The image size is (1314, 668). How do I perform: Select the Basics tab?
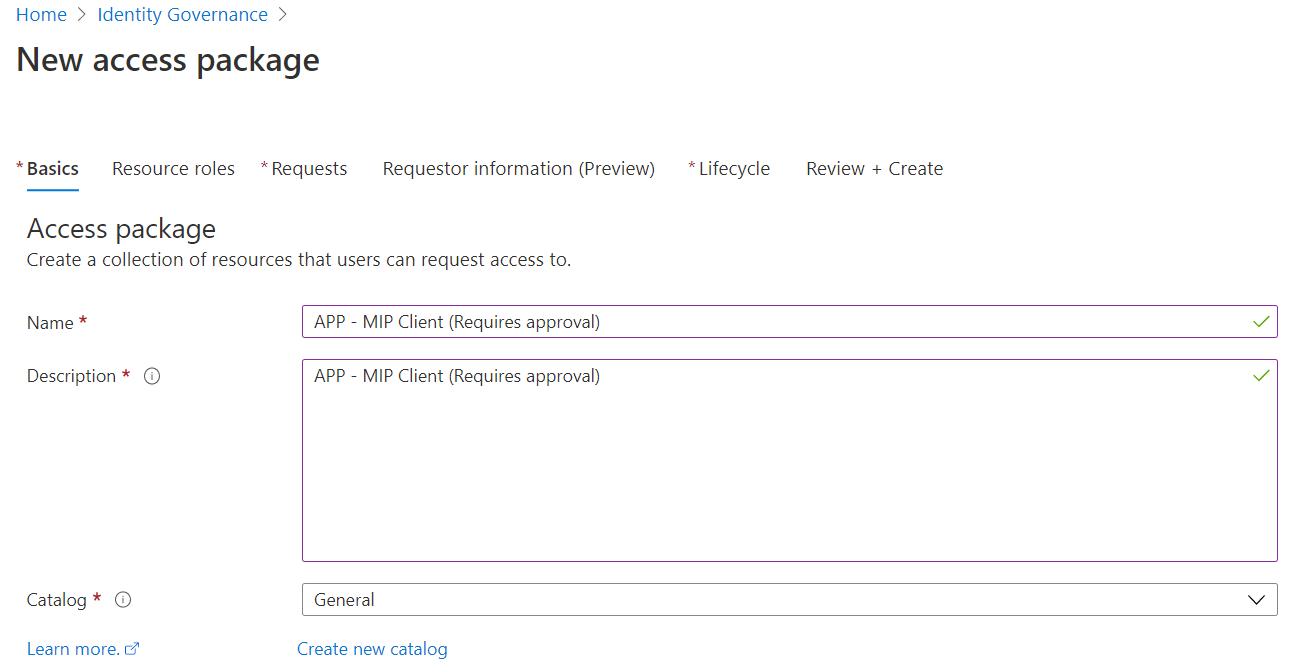tap(52, 169)
